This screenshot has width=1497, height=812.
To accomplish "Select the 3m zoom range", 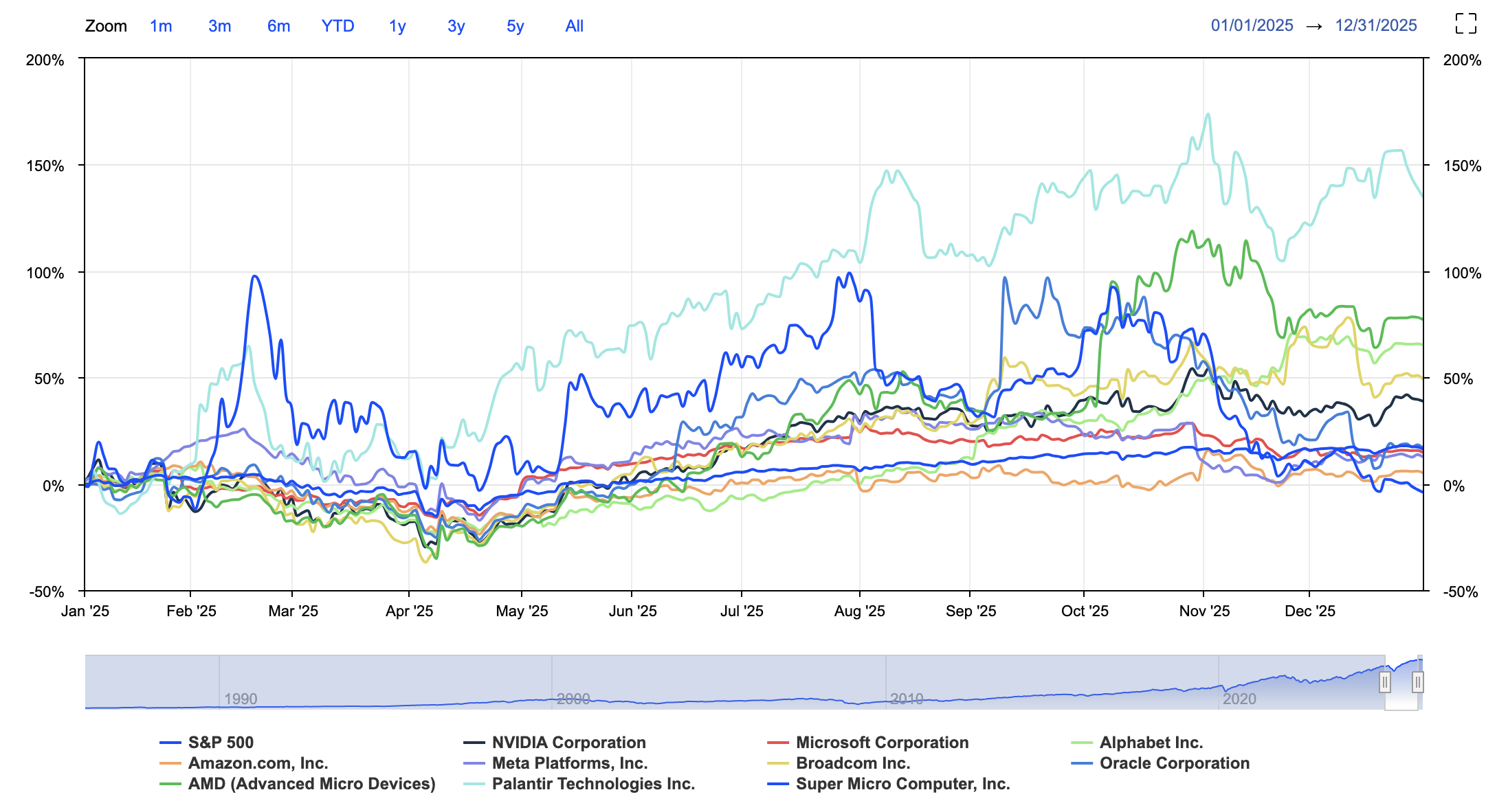I will pos(219,26).
